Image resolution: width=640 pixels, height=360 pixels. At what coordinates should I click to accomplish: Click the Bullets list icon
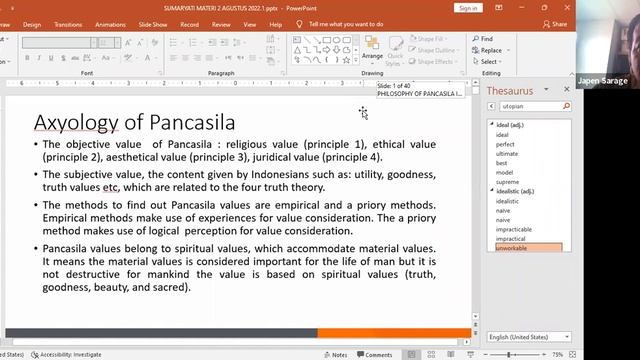point(174,42)
